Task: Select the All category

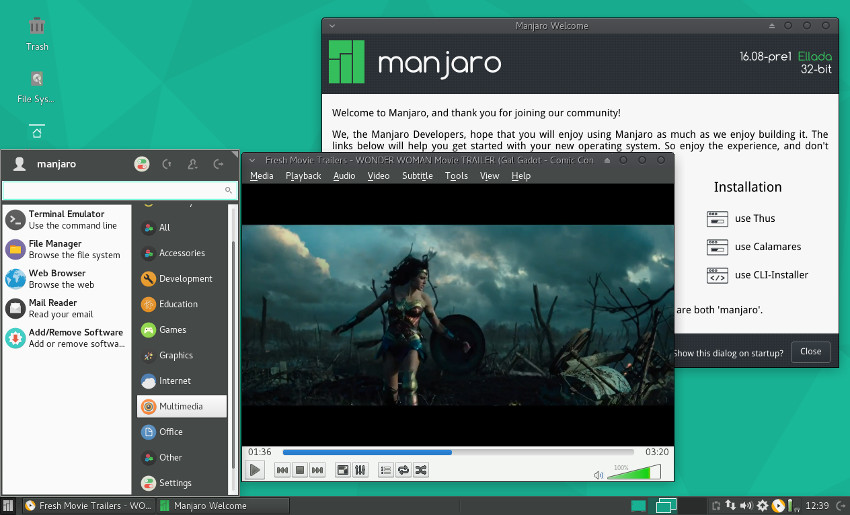Action: coord(182,228)
